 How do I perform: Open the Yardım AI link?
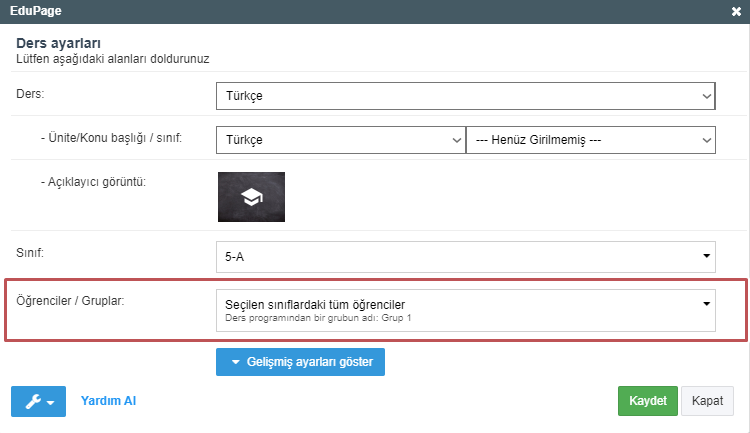(x=108, y=401)
